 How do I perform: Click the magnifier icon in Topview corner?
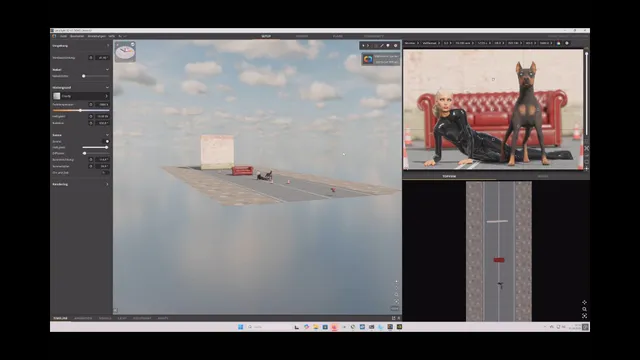(584, 309)
